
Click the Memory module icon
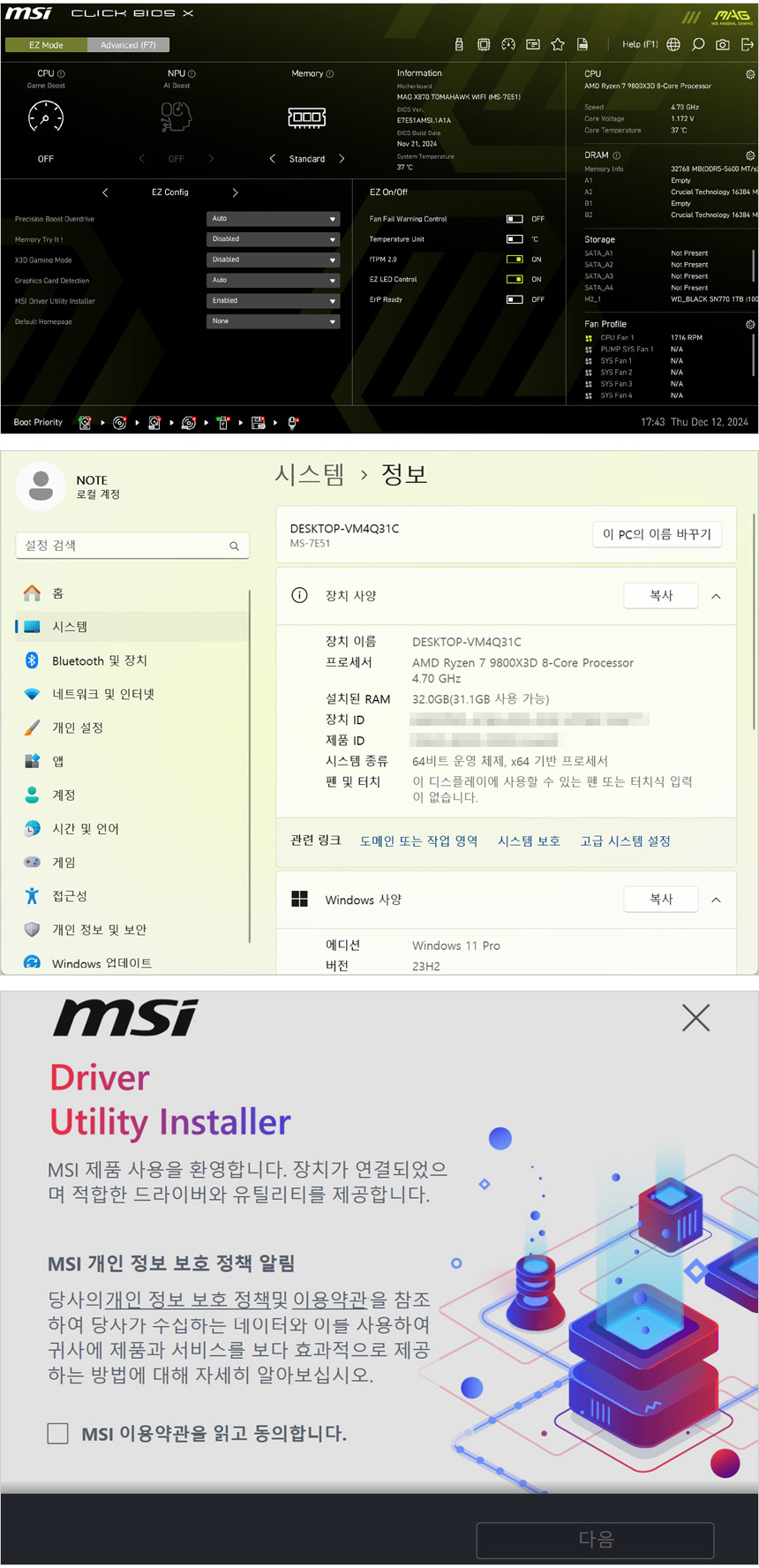pyautogui.click(x=307, y=117)
